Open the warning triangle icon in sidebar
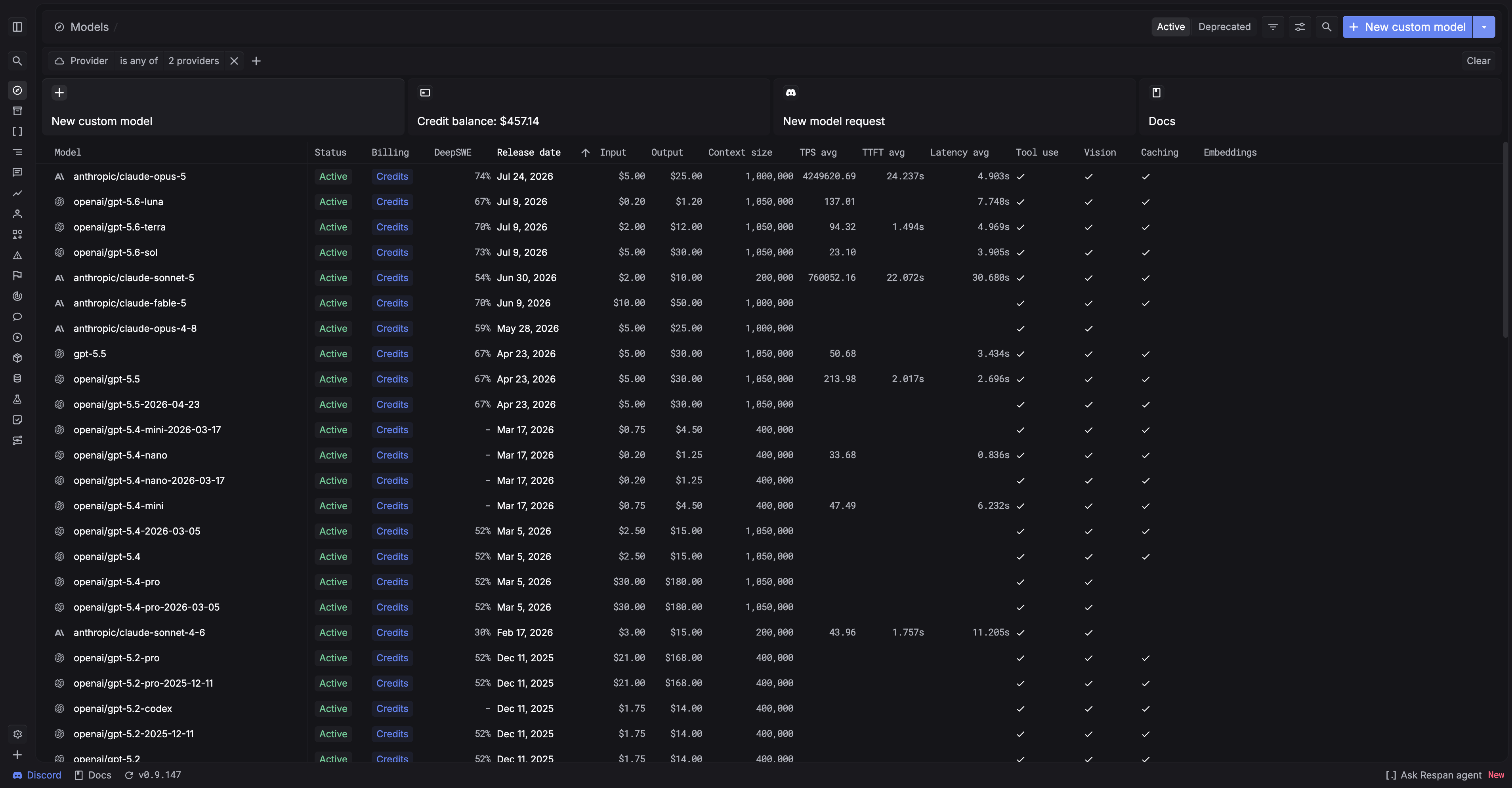 point(17,255)
